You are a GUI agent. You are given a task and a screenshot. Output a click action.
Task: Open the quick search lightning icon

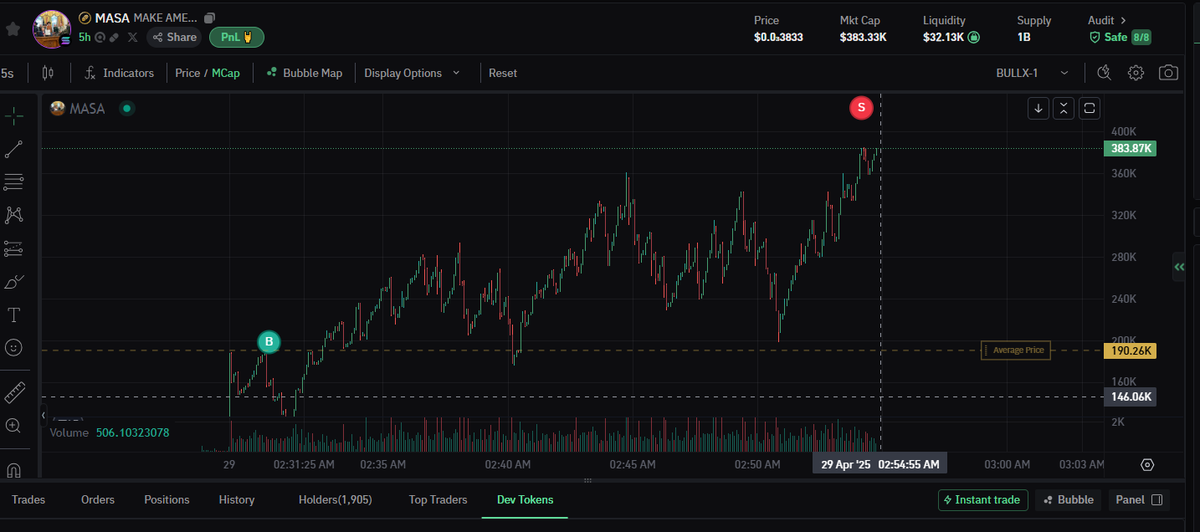click(x=1104, y=73)
